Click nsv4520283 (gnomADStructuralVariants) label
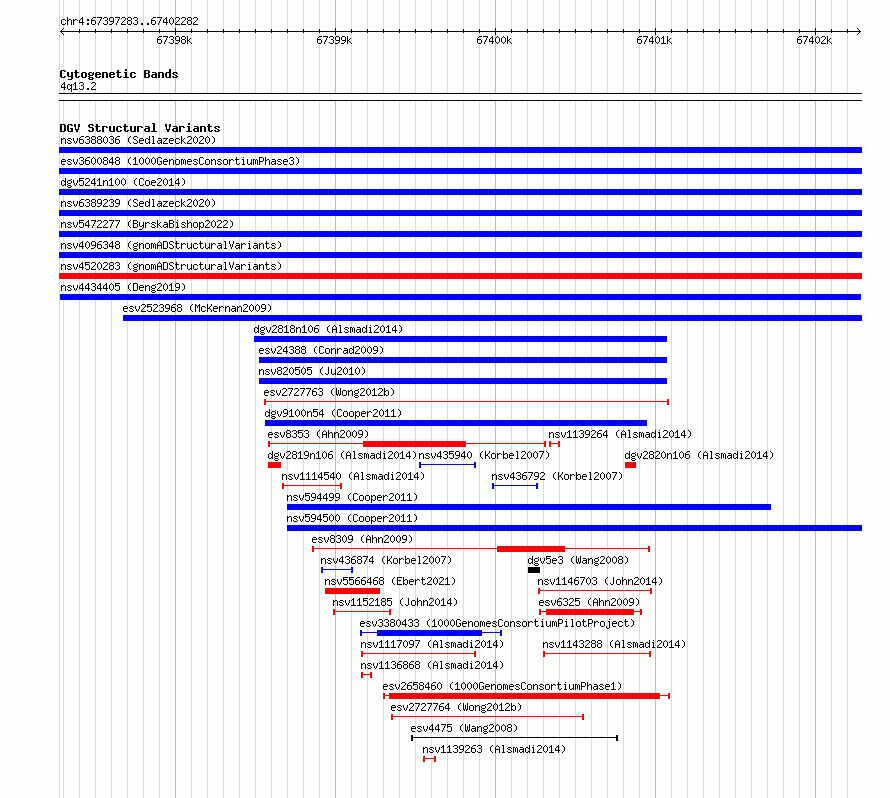Viewport: 890px width, 798px height. pyautogui.click(x=171, y=266)
